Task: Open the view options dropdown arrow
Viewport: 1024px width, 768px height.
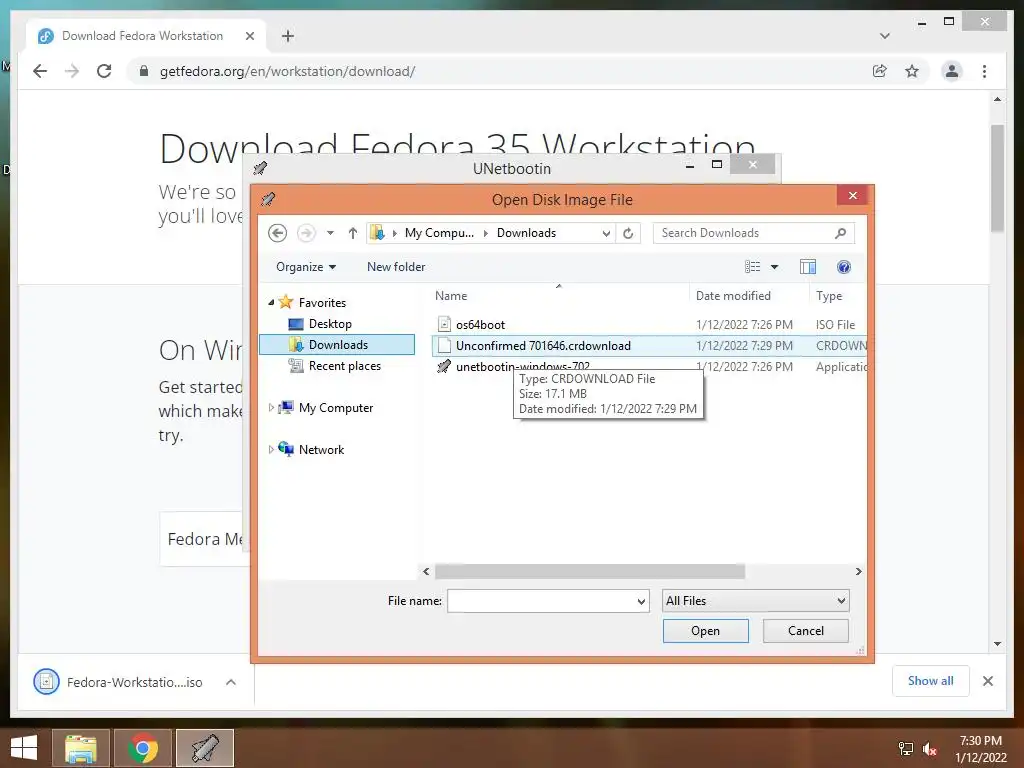Action: point(775,266)
